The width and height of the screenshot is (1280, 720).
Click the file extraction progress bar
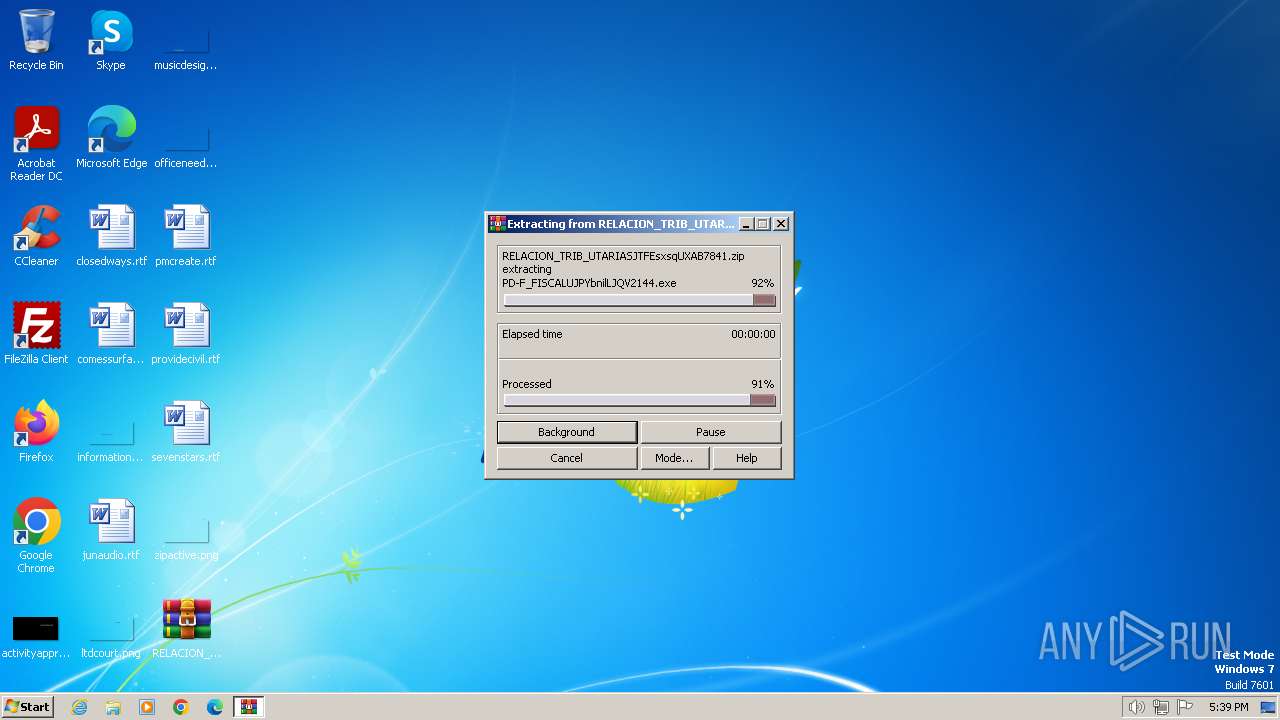point(639,300)
